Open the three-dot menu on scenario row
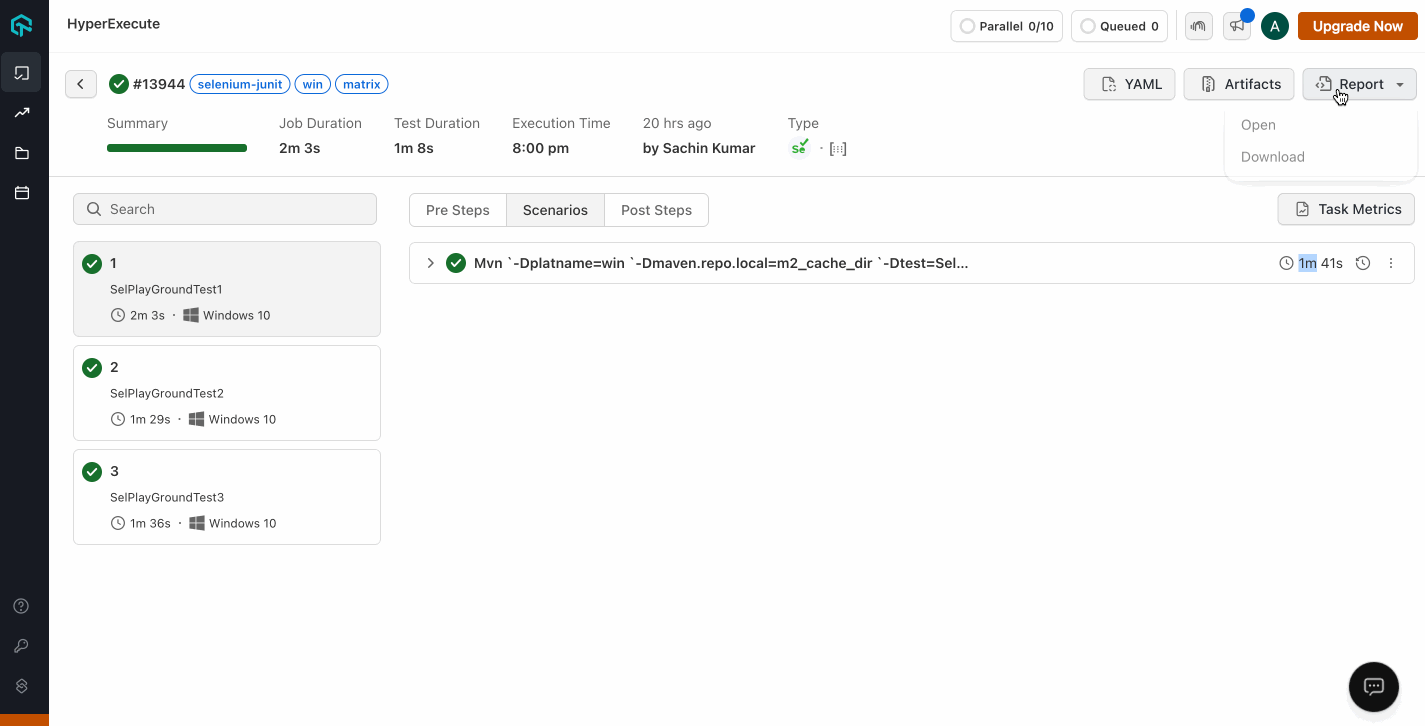The image size is (1425, 726). 1390,263
